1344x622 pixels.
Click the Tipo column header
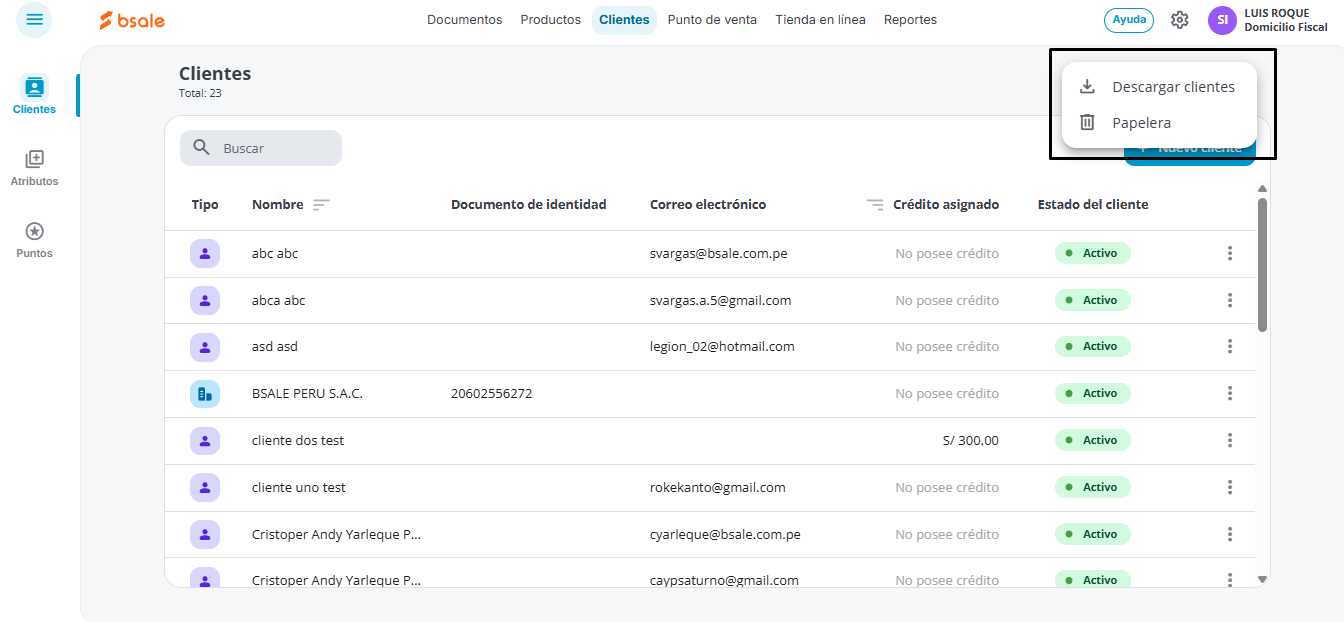click(x=205, y=205)
